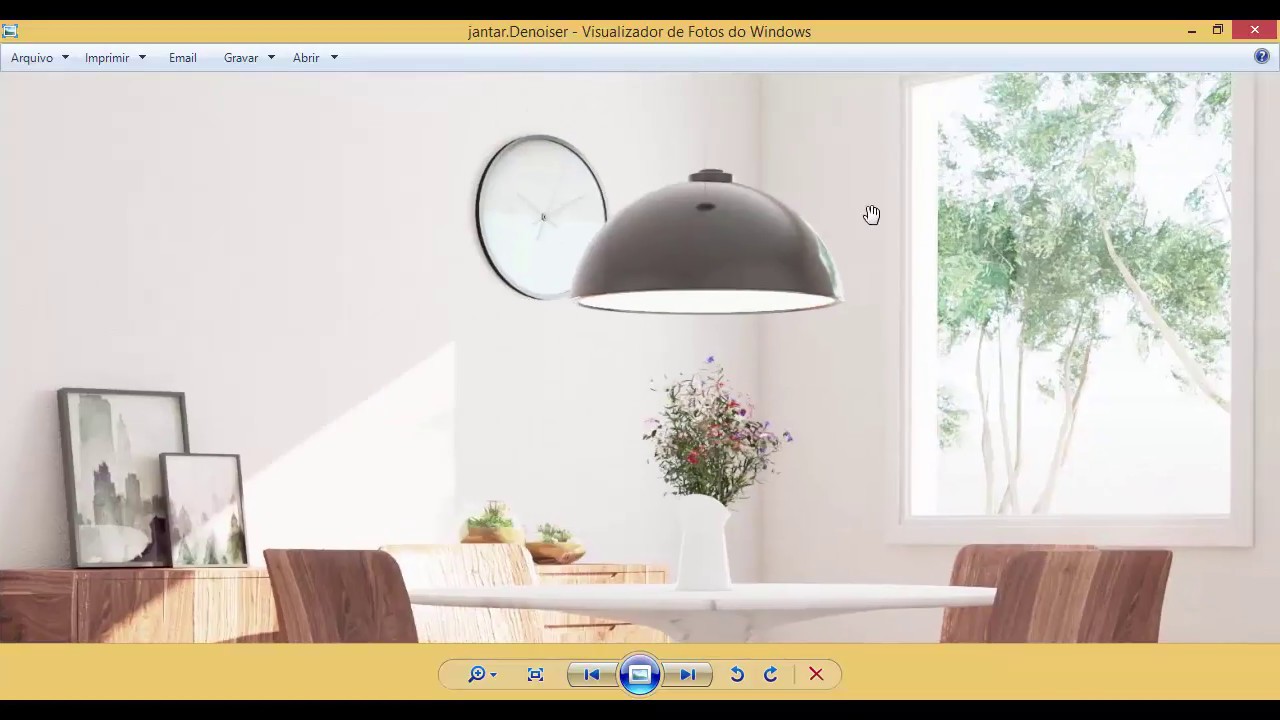Click the fit to window icon

point(536,675)
